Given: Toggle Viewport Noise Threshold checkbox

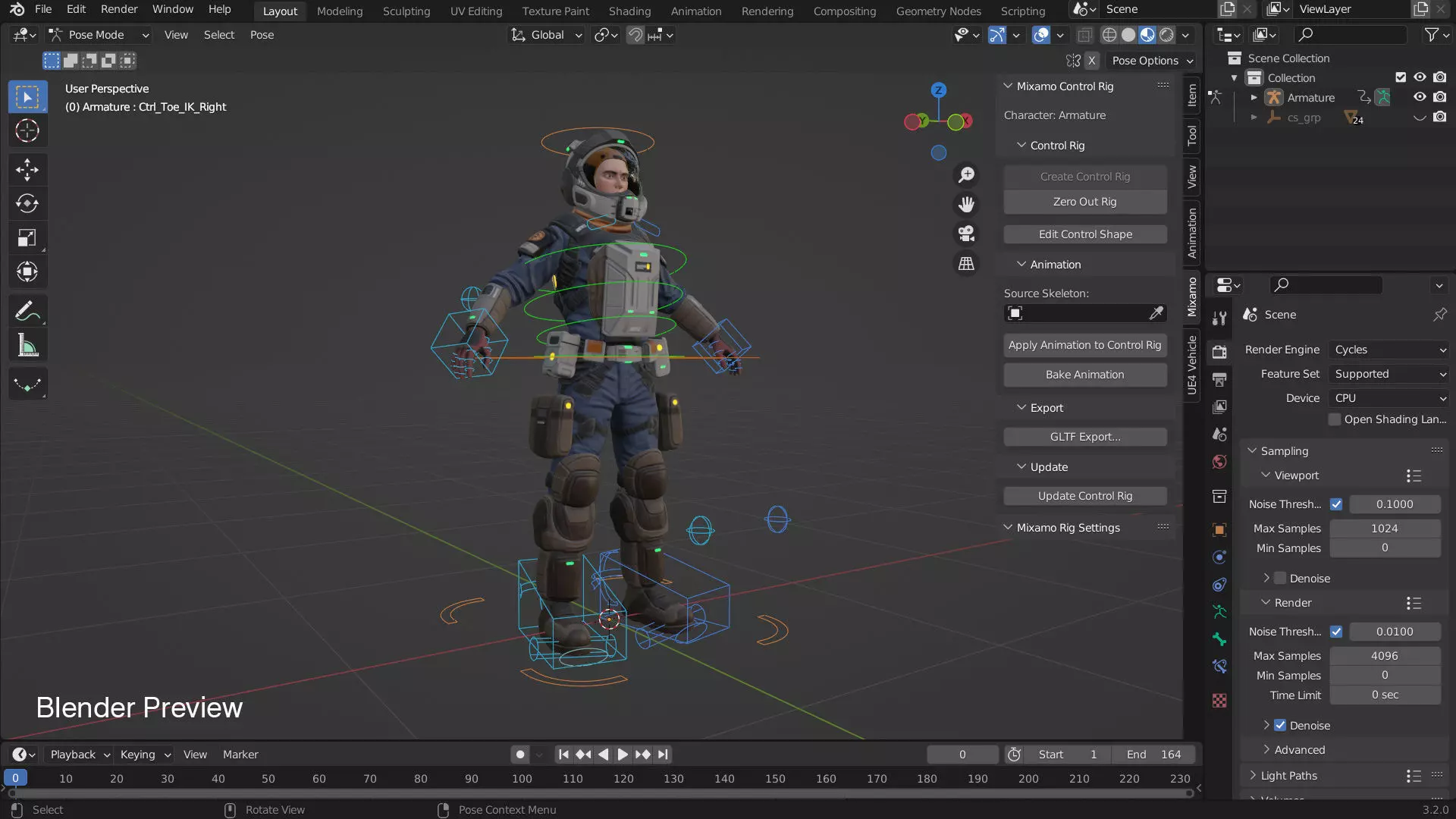Looking at the screenshot, I should 1336,504.
